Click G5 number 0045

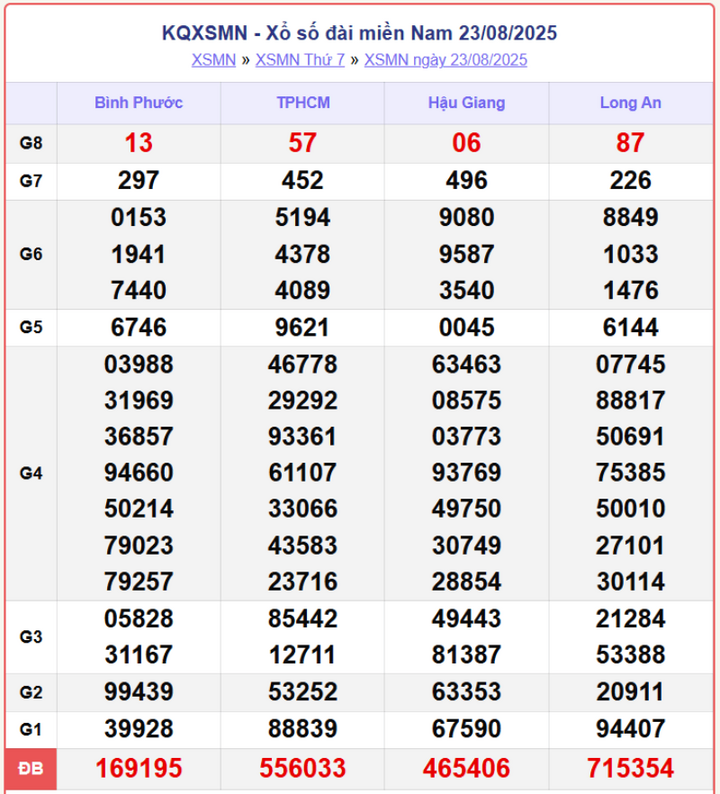click(x=466, y=327)
